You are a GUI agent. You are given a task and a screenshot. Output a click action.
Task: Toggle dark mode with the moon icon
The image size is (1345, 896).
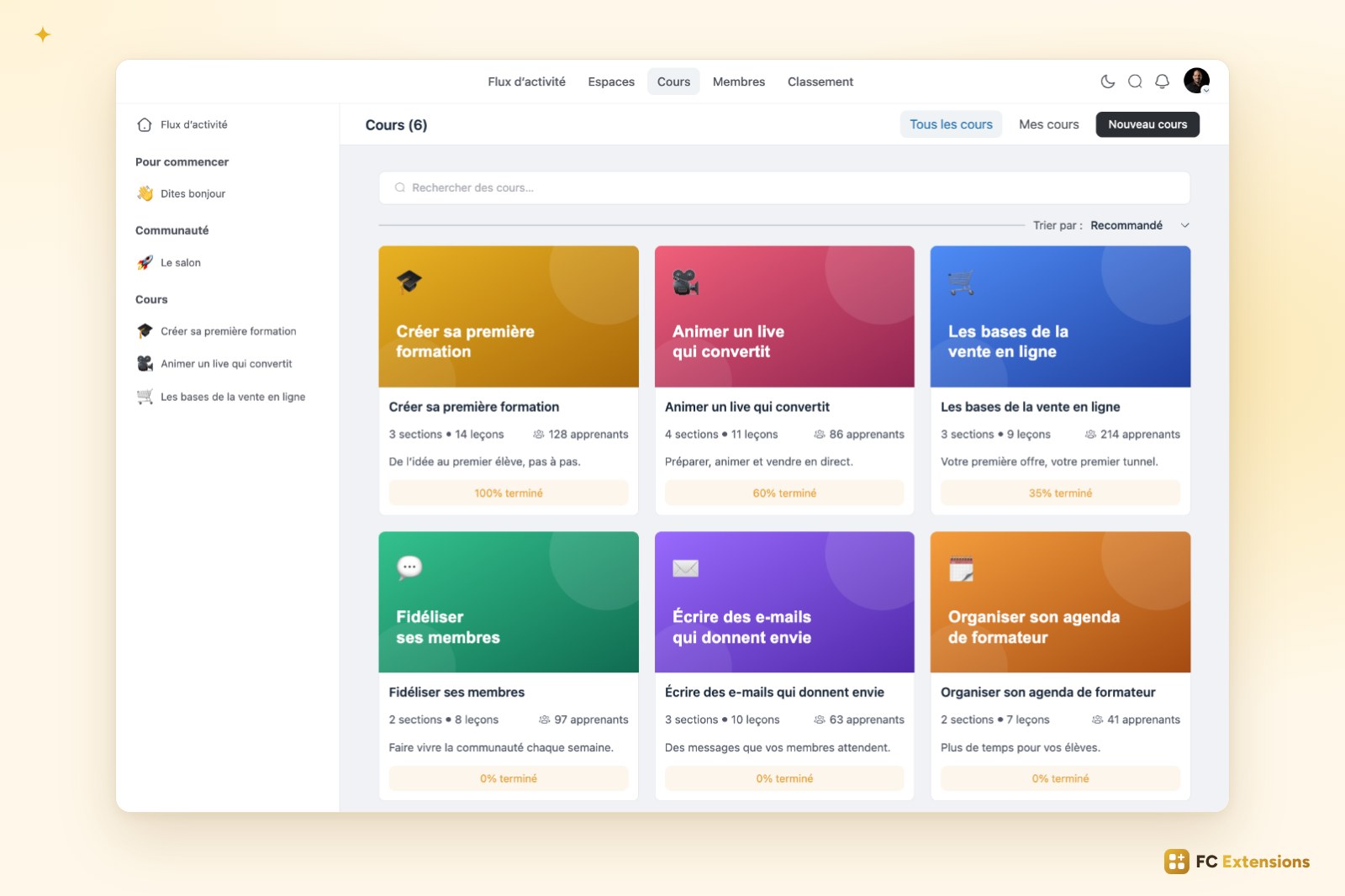1108,82
